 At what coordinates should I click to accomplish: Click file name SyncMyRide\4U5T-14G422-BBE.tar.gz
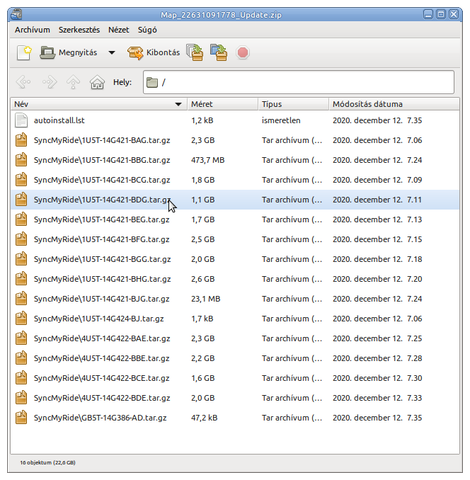(x=102, y=359)
